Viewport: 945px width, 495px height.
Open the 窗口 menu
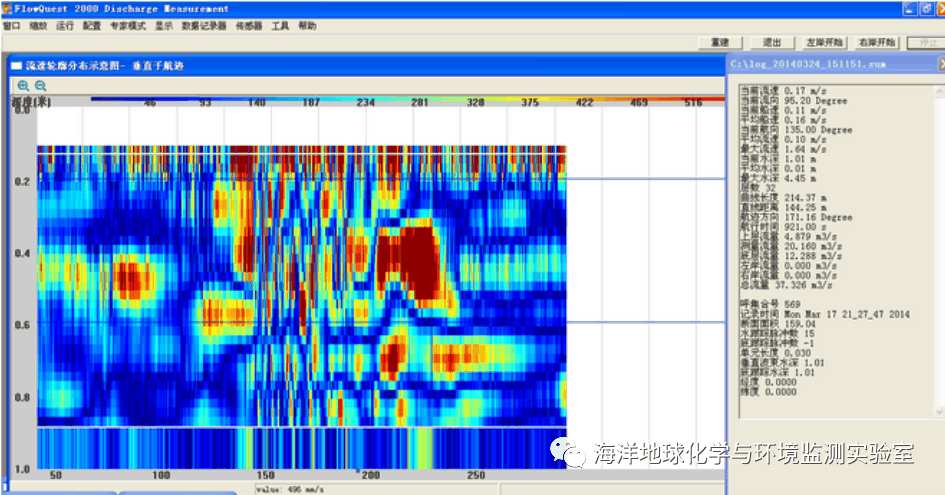coord(12,26)
